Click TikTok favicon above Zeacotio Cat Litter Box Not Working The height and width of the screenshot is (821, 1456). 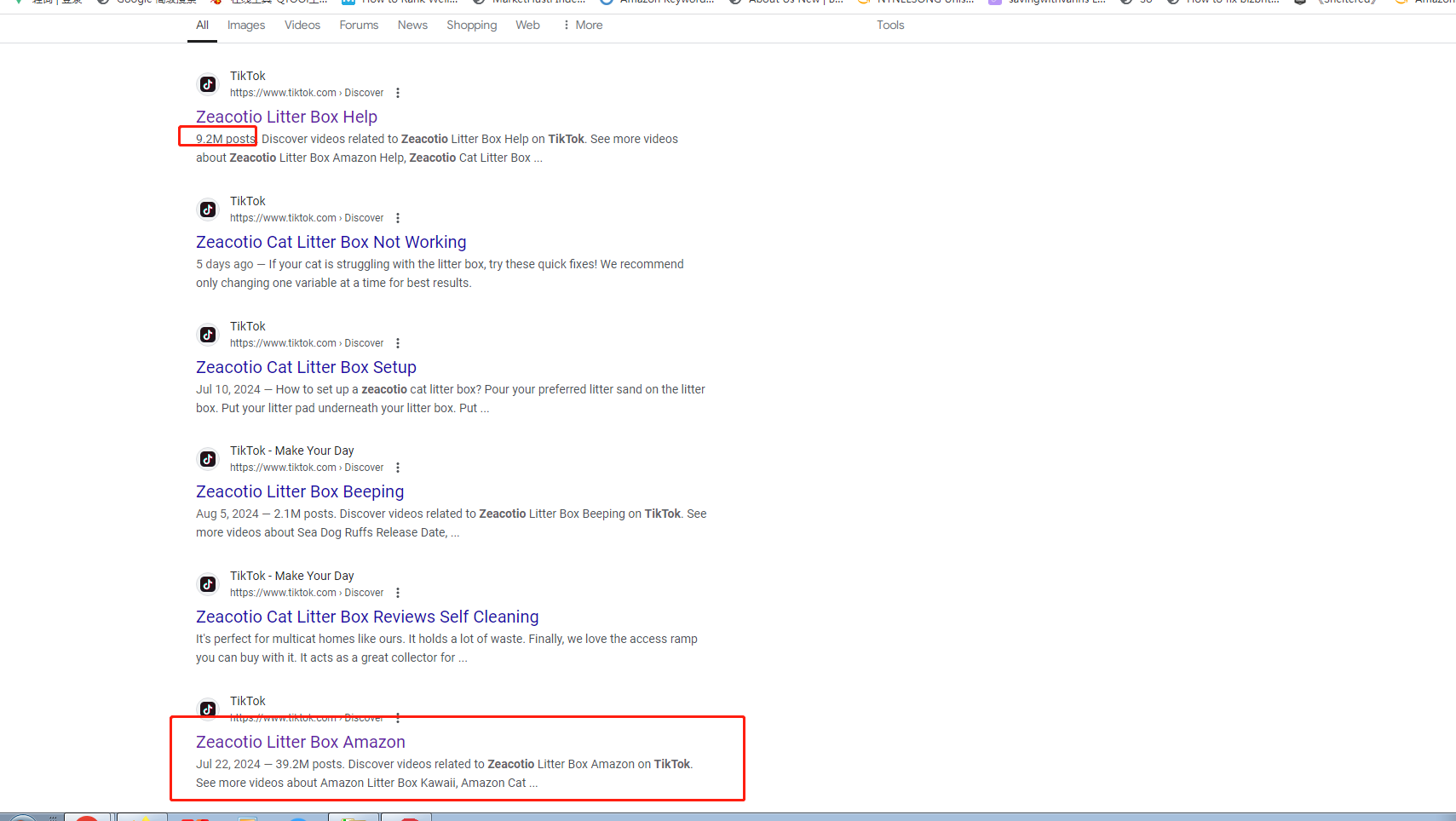pos(208,210)
